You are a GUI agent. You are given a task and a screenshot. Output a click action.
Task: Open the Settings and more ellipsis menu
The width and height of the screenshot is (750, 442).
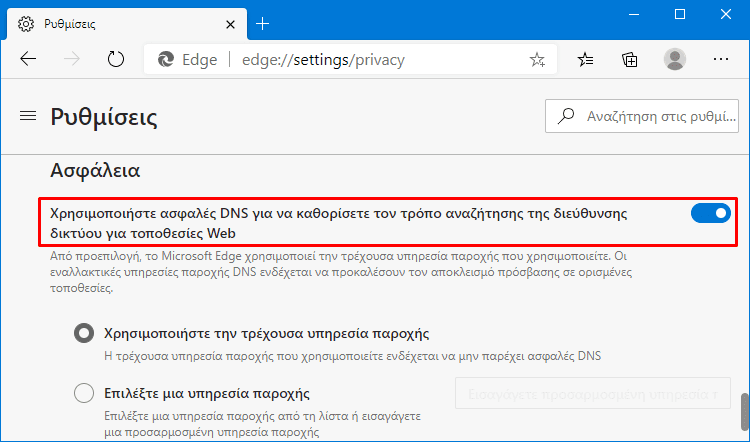click(720, 59)
